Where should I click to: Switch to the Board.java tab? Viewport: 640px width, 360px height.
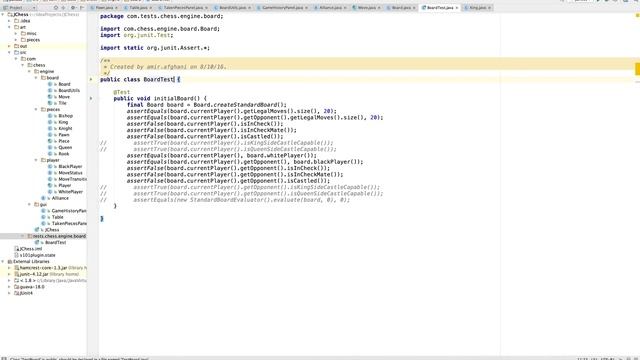coord(401,8)
